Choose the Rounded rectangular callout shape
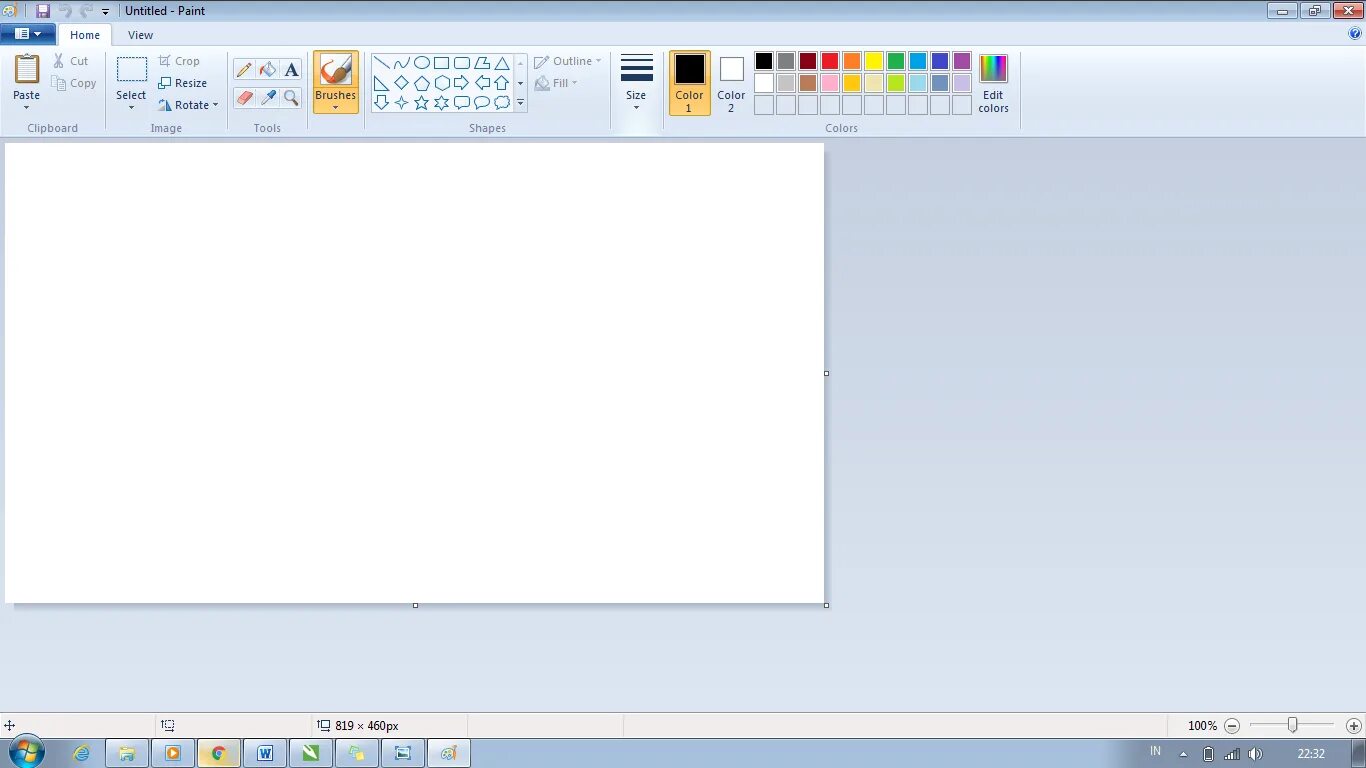This screenshot has height=768, width=1366. pyautogui.click(x=461, y=102)
